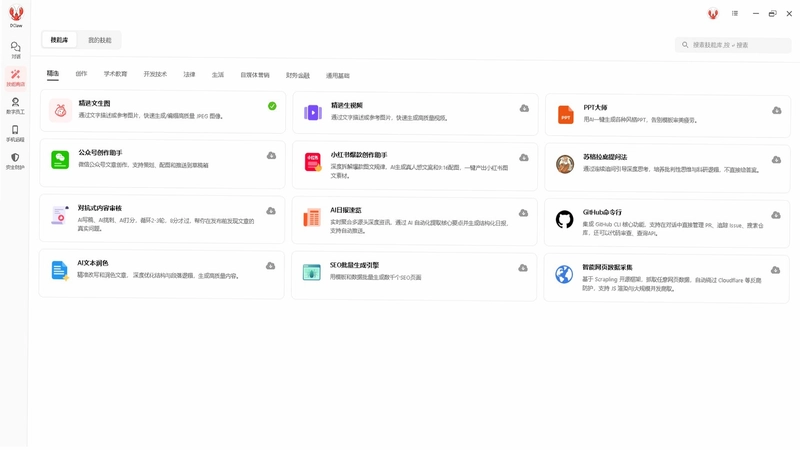Click the orange PPT file icon
The image size is (800, 450).
[565, 115]
